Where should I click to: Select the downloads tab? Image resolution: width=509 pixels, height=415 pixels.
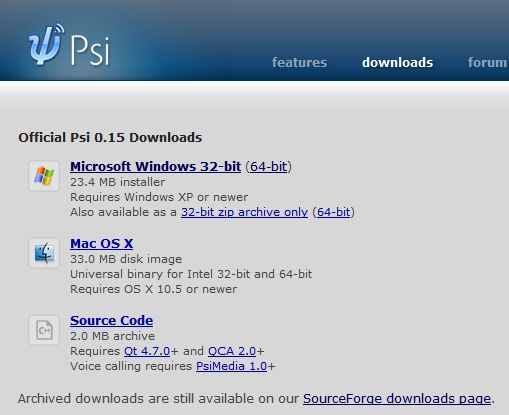pos(397,63)
